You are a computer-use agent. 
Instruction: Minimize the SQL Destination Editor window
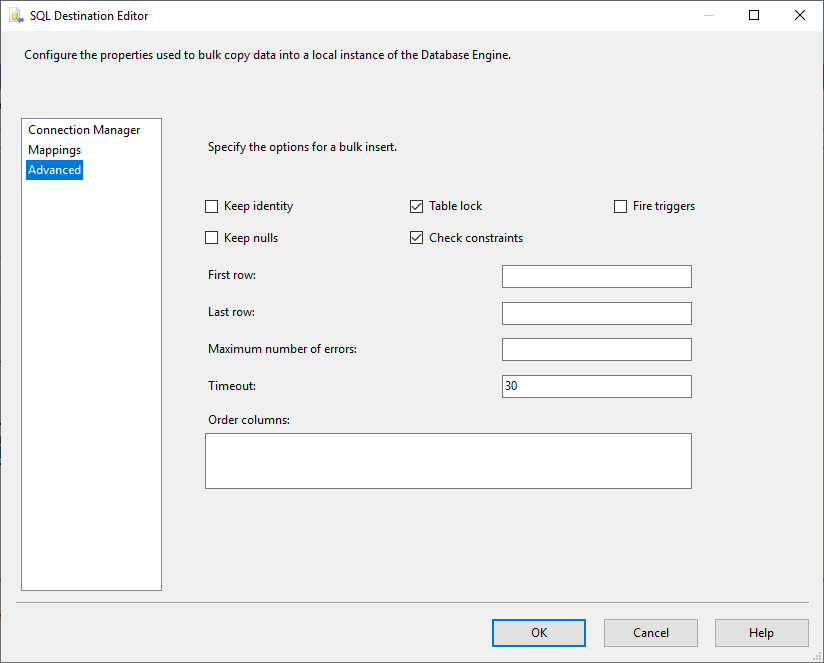(708, 15)
